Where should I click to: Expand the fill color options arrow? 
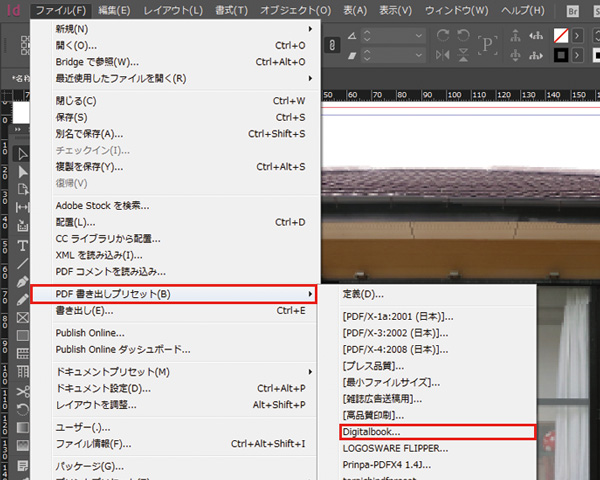[577, 36]
